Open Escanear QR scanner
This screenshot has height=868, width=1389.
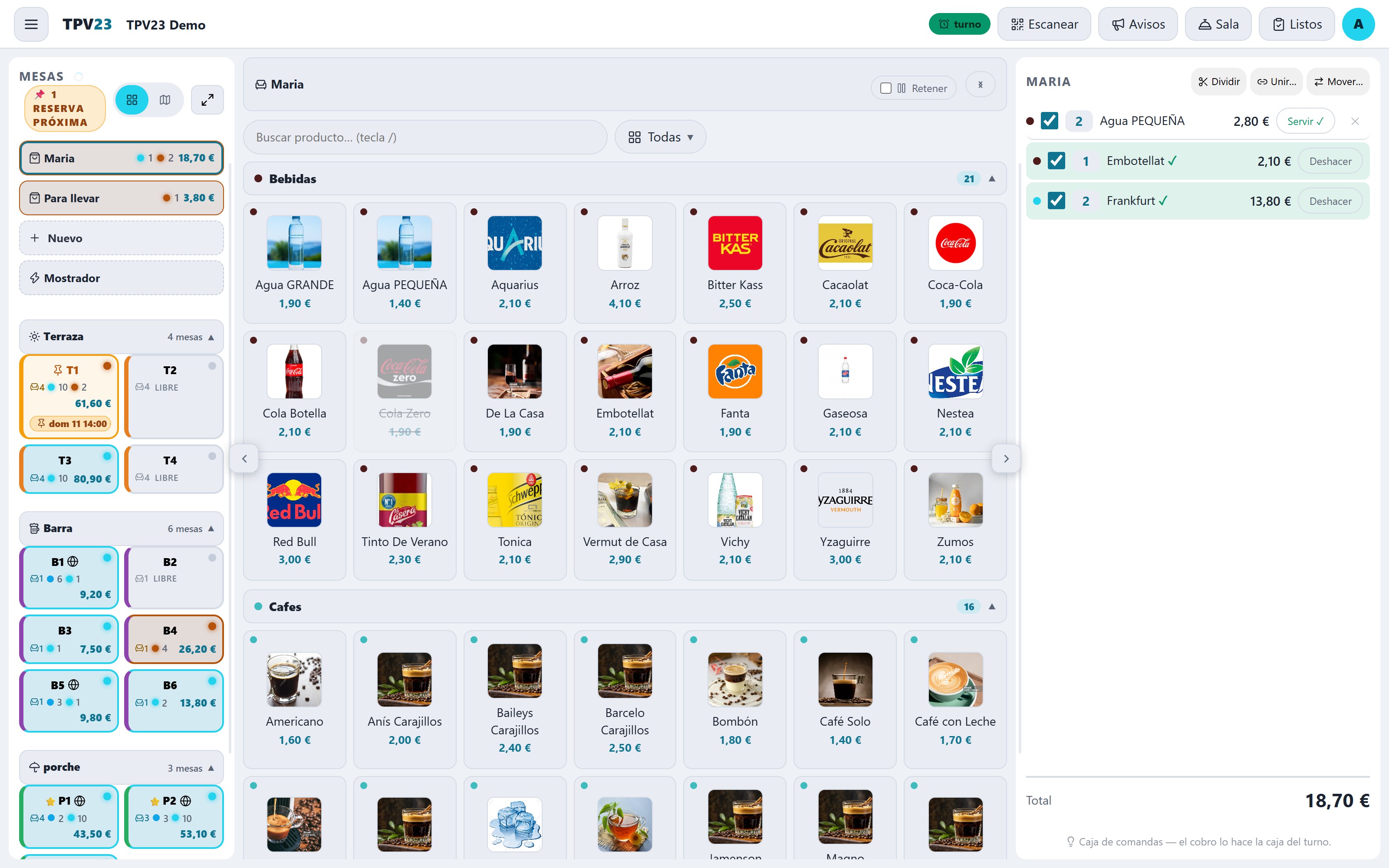pos(1044,24)
